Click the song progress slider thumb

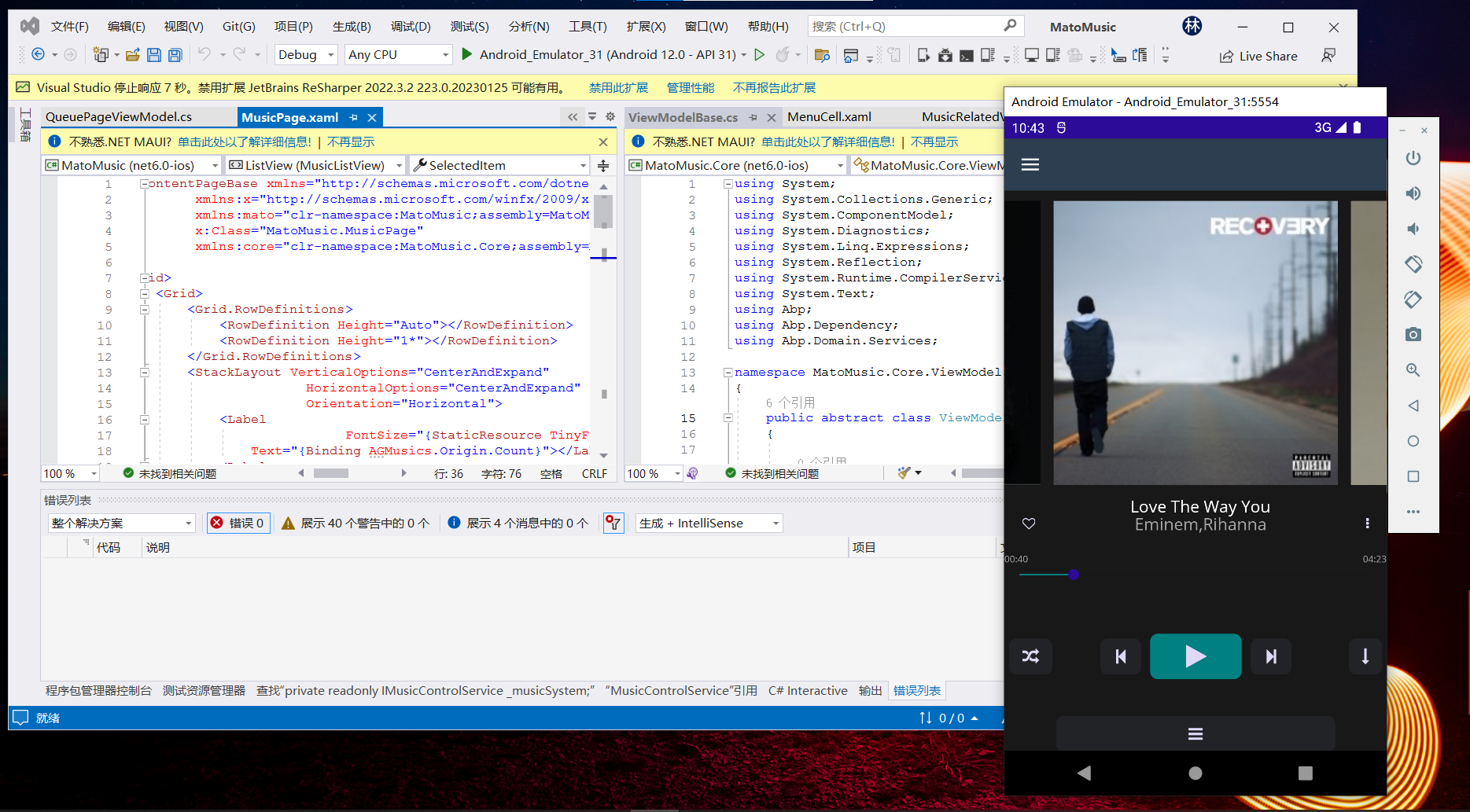click(x=1074, y=575)
